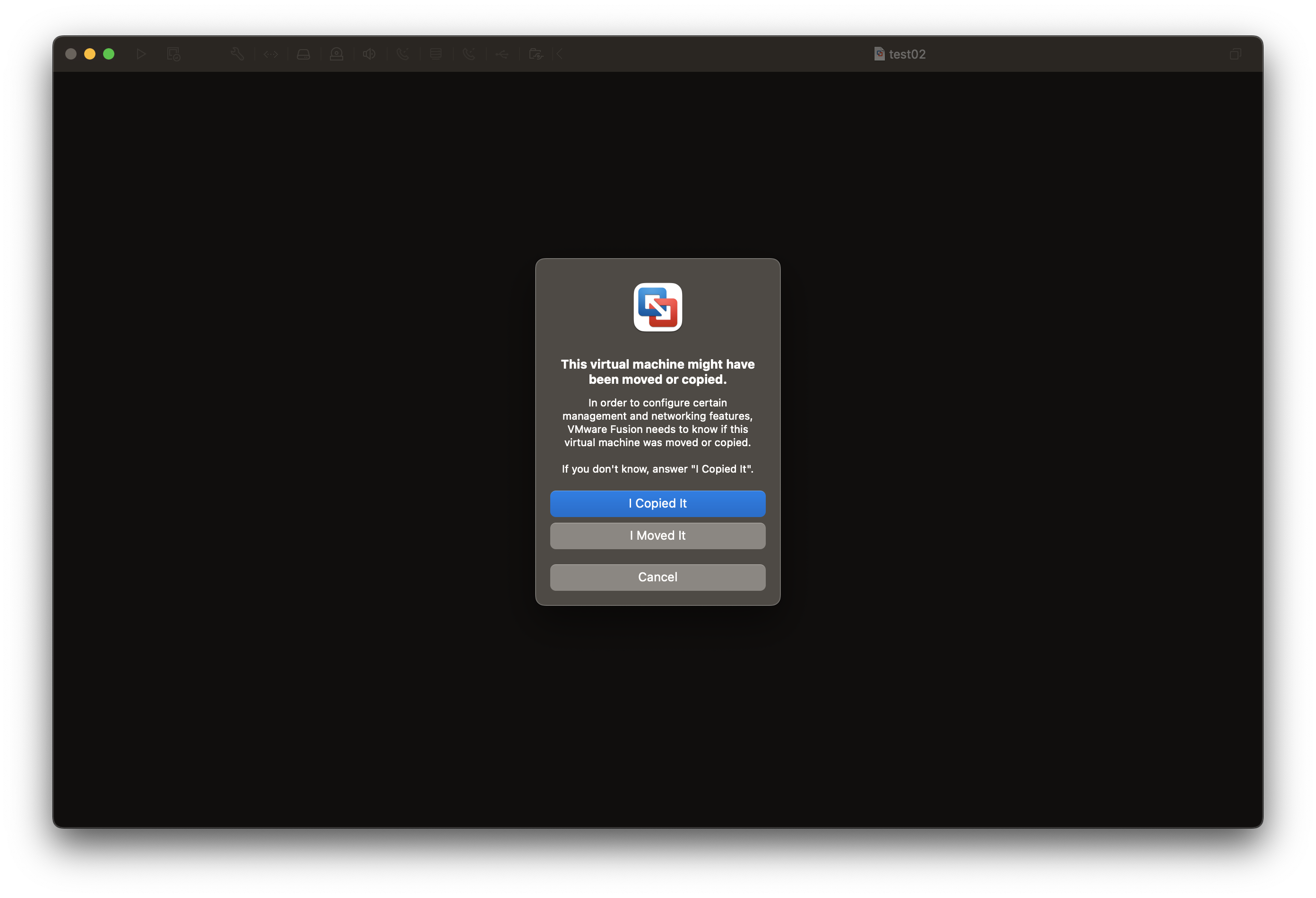This screenshot has height=898, width=1316.
Task: Click the Start Up play icon
Action: (141, 54)
